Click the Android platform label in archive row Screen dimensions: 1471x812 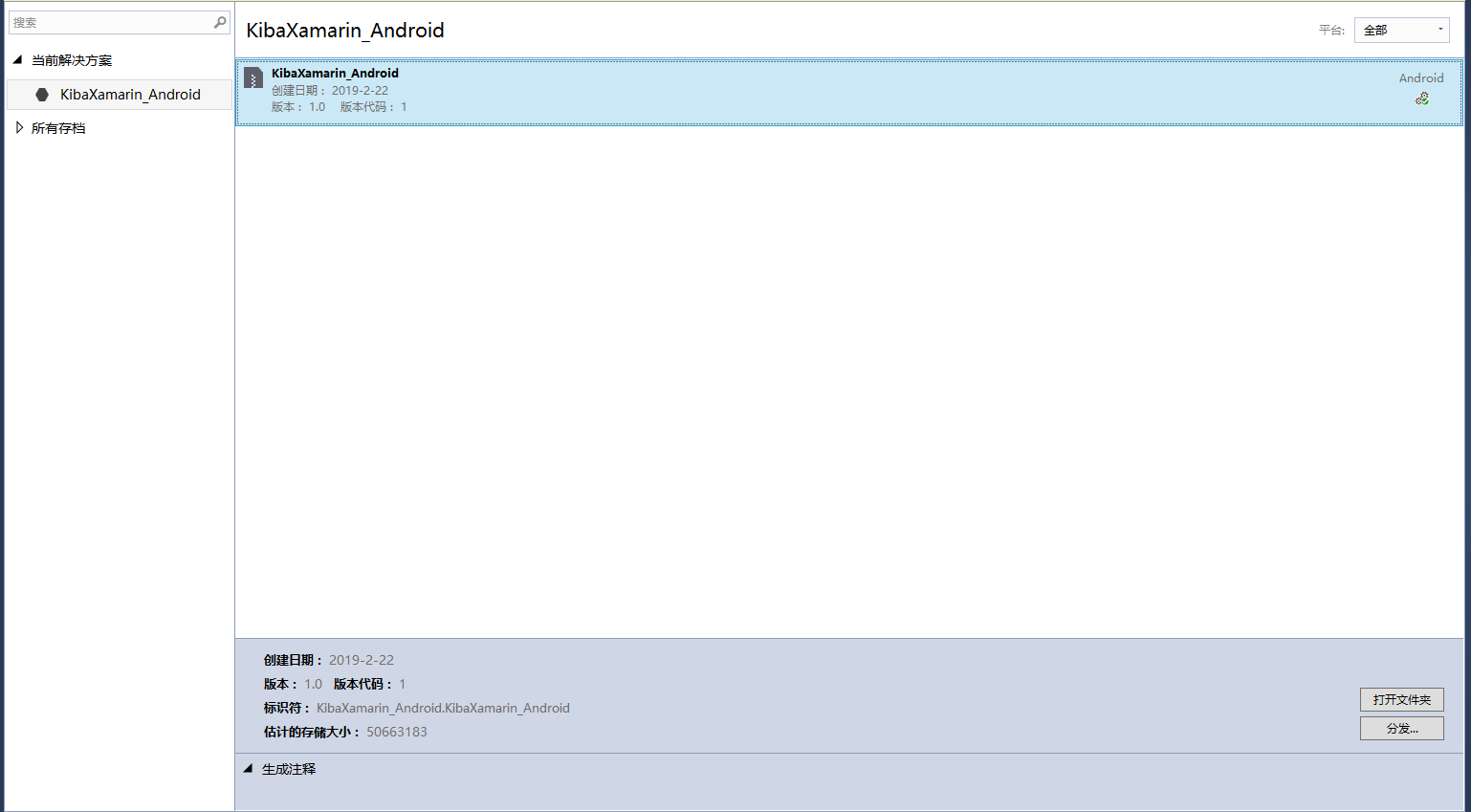click(x=1421, y=78)
